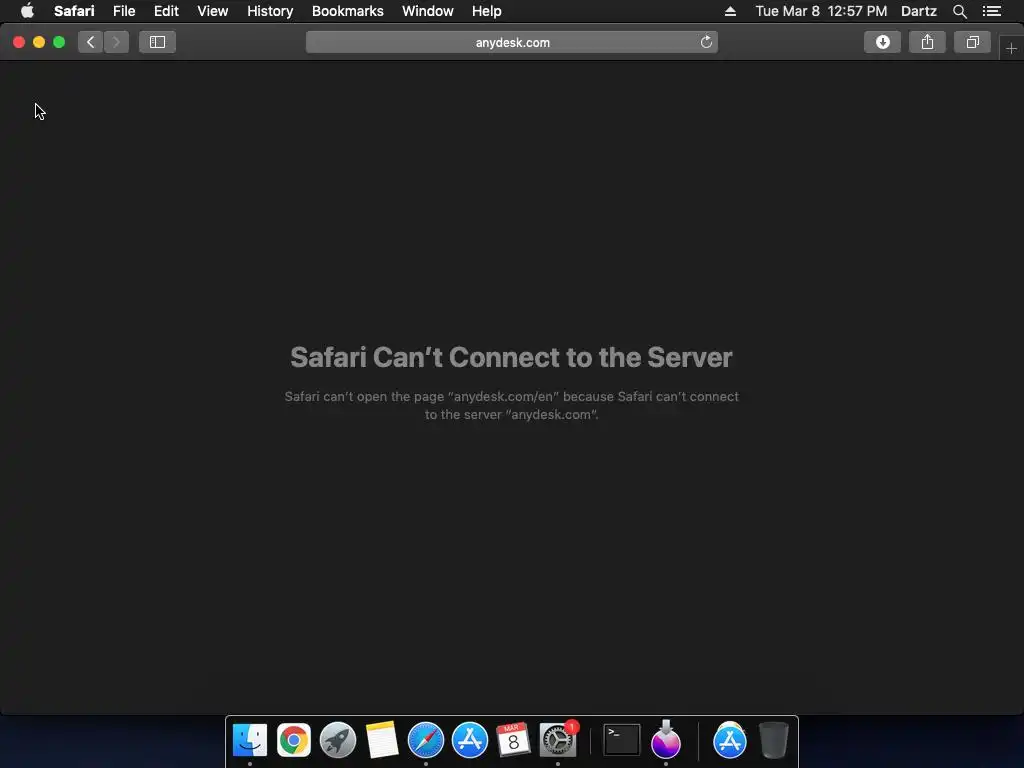Screen dimensions: 1024x768
Task: Open the Dartz user menu
Action: (918, 11)
